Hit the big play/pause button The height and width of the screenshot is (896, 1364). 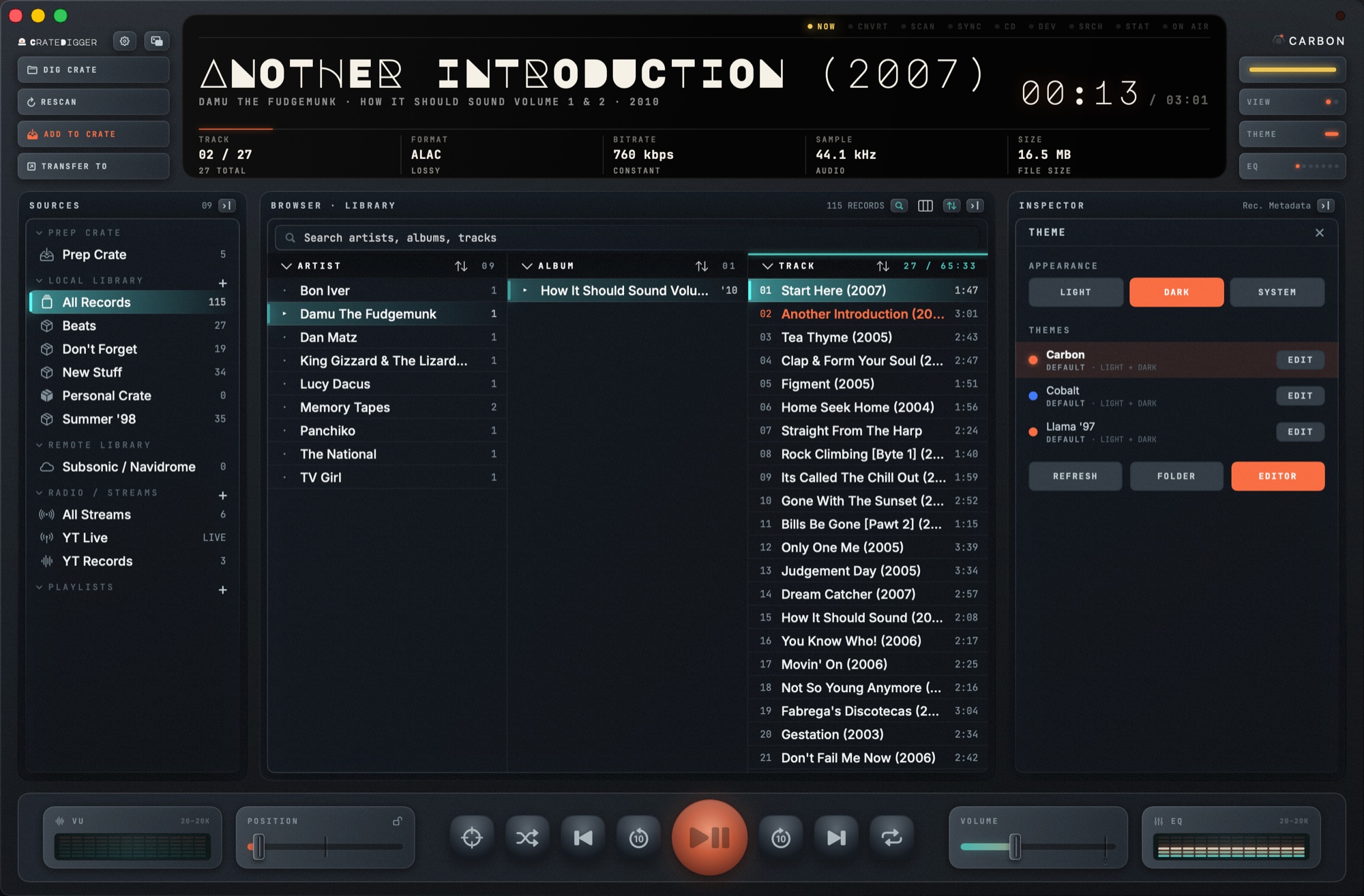point(709,837)
